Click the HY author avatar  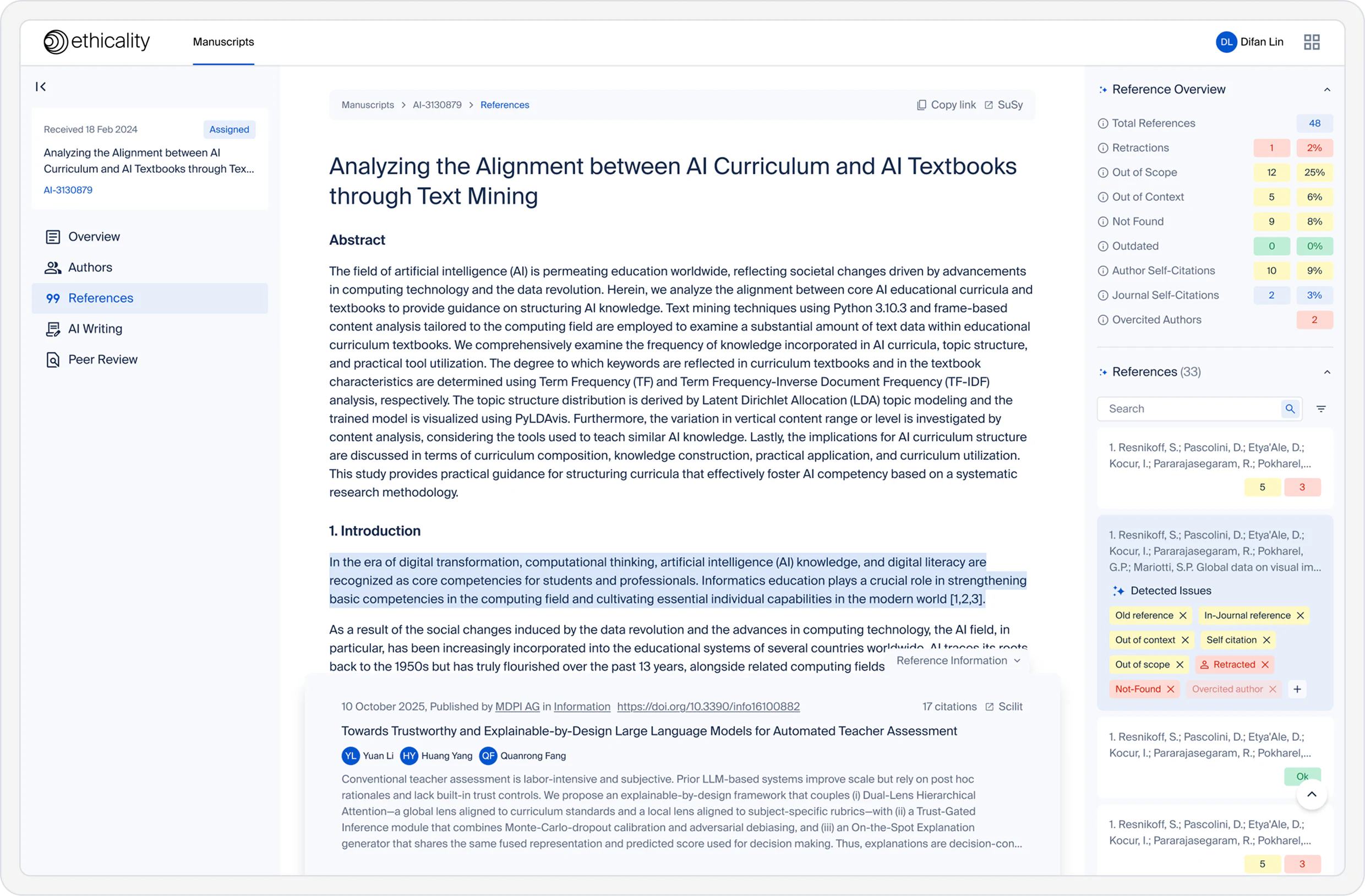[409, 756]
